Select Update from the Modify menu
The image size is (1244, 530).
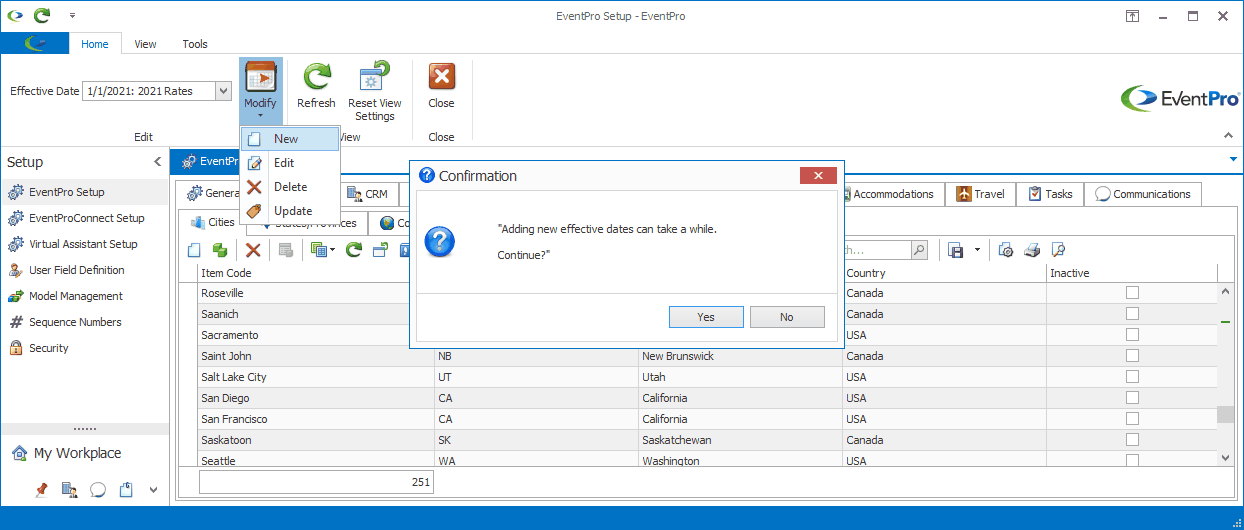tap(290, 211)
